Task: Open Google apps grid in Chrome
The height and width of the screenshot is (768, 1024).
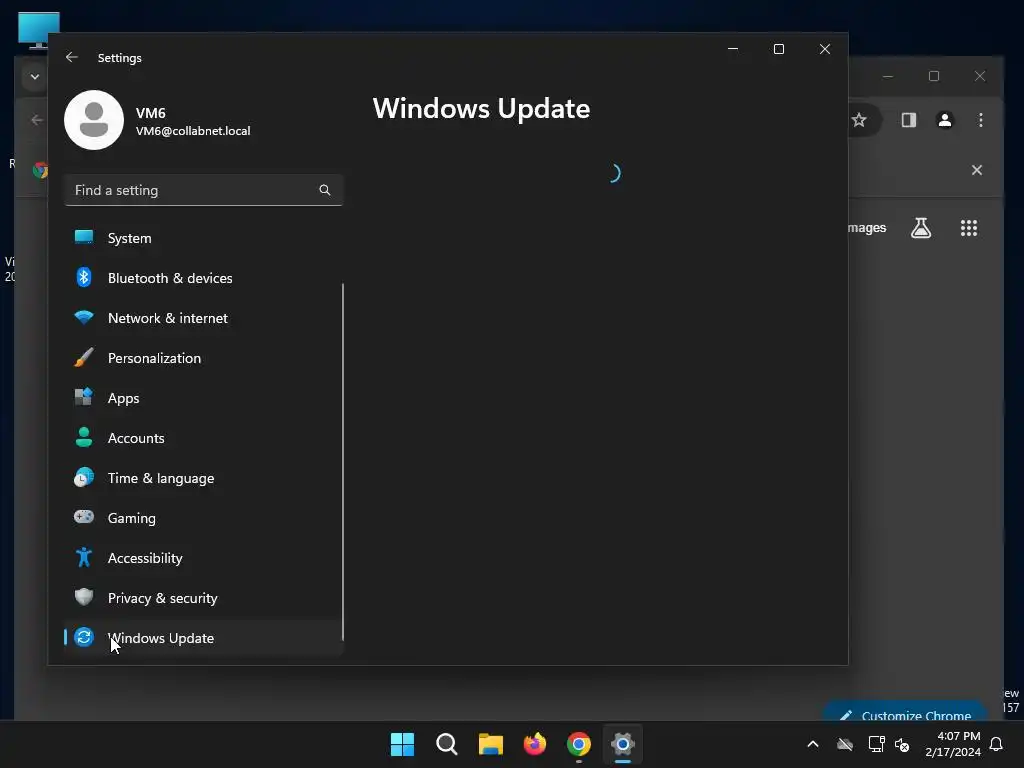Action: pyautogui.click(x=969, y=228)
